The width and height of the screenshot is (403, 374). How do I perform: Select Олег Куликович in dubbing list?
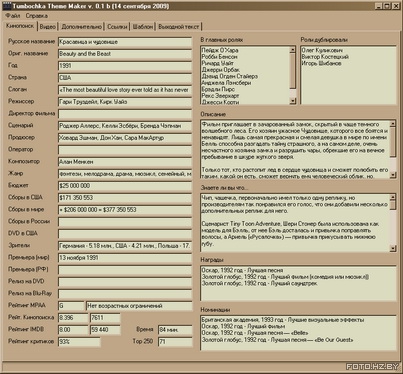click(322, 50)
